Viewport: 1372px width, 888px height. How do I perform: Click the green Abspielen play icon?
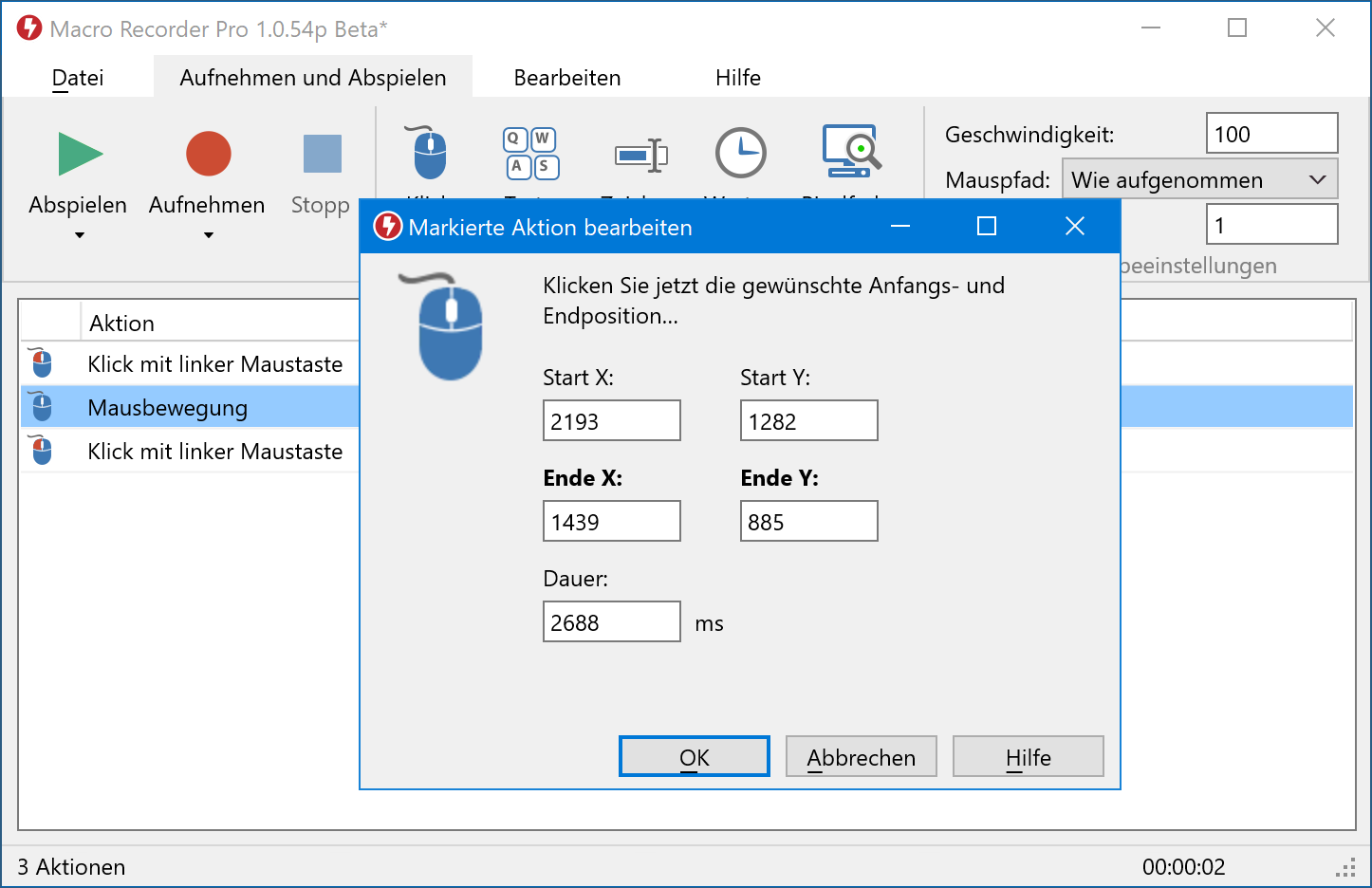click(80, 154)
